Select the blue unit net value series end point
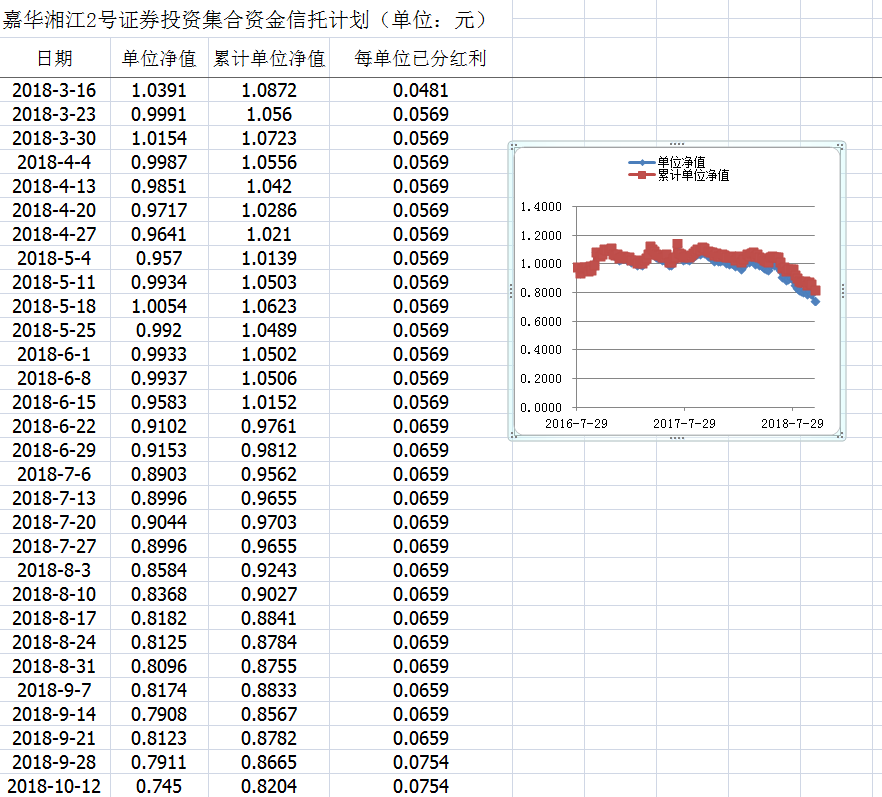 click(816, 302)
